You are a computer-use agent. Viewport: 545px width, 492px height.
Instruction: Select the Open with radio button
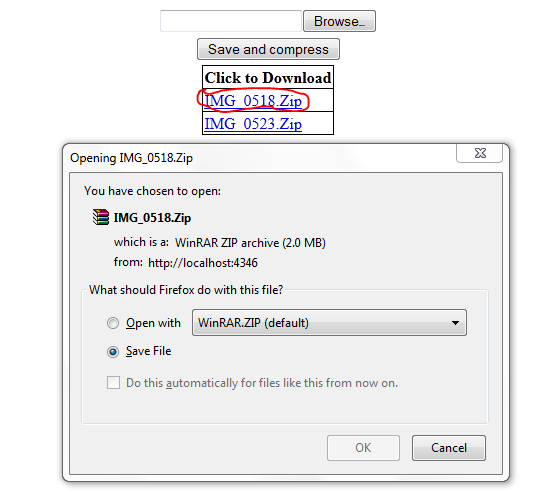click(113, 323)
